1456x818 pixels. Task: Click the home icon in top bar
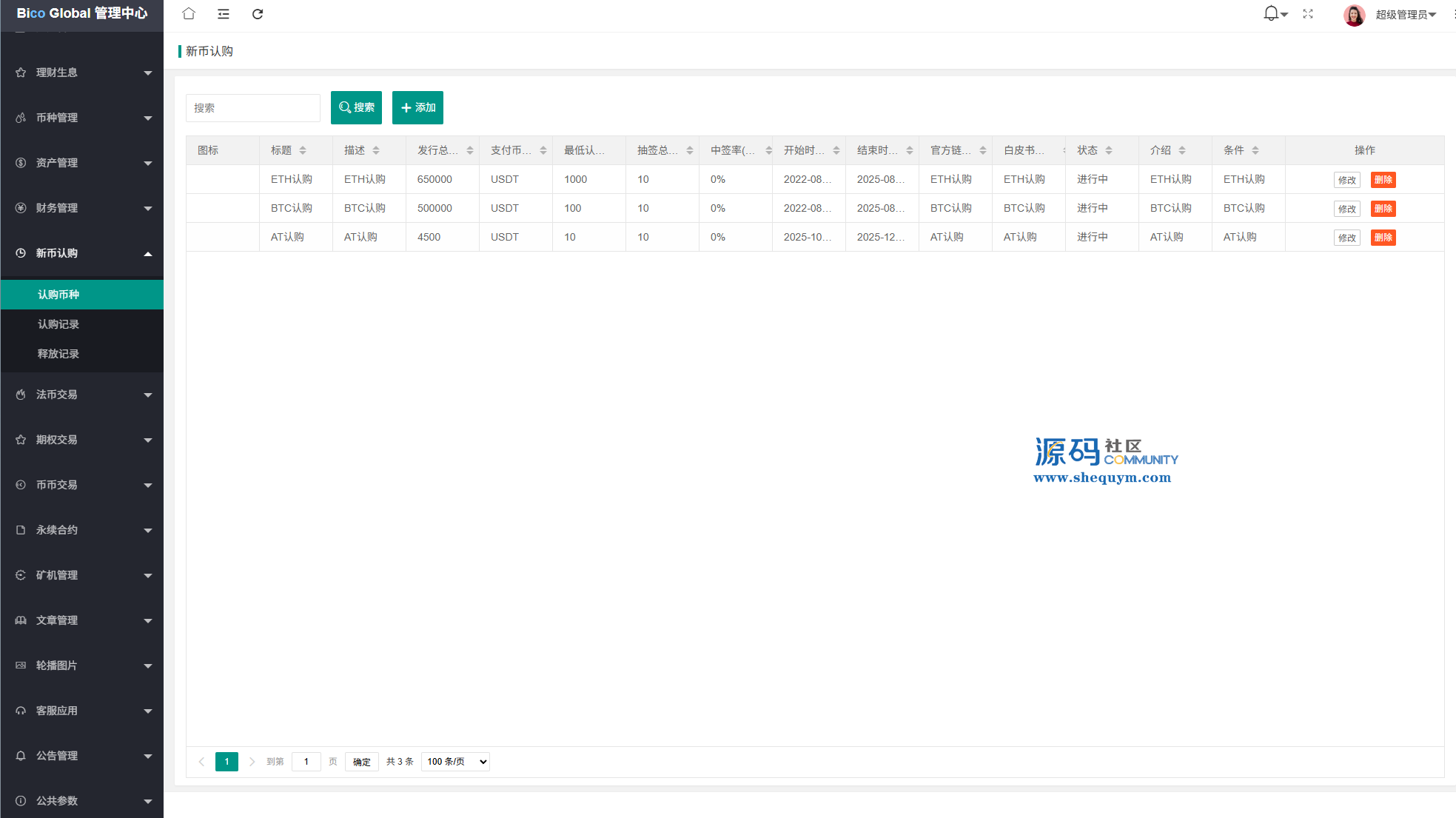pyautogui.click(x=189, y=13)
